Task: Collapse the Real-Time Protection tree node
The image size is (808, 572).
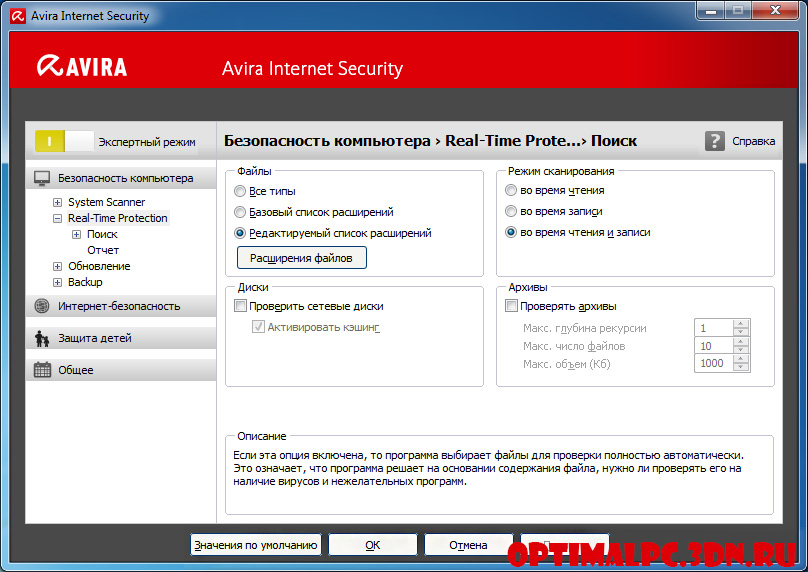Action: 57,218
